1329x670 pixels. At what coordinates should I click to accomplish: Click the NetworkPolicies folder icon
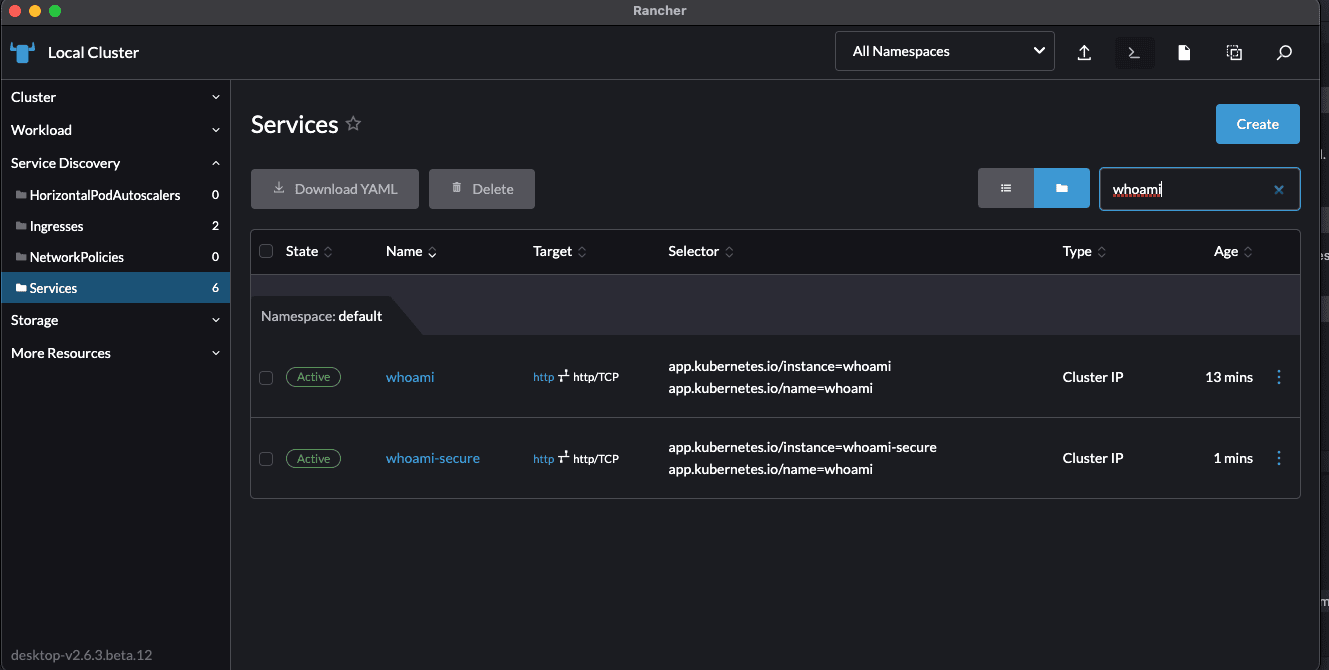[x=21, y=257]
